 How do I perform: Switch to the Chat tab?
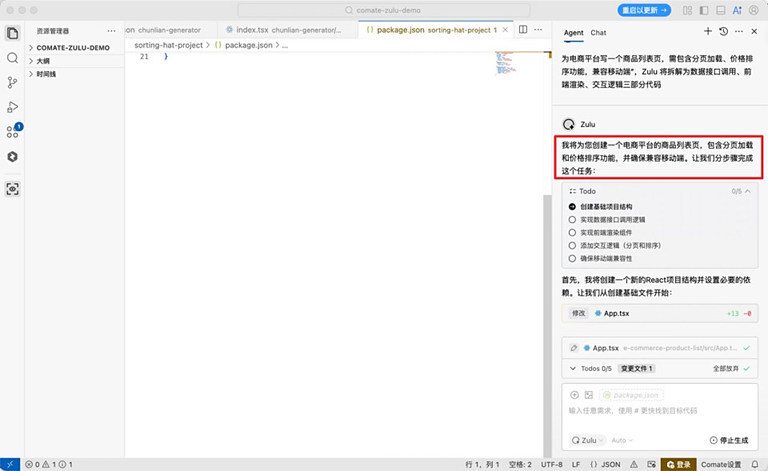pos(598,33)
